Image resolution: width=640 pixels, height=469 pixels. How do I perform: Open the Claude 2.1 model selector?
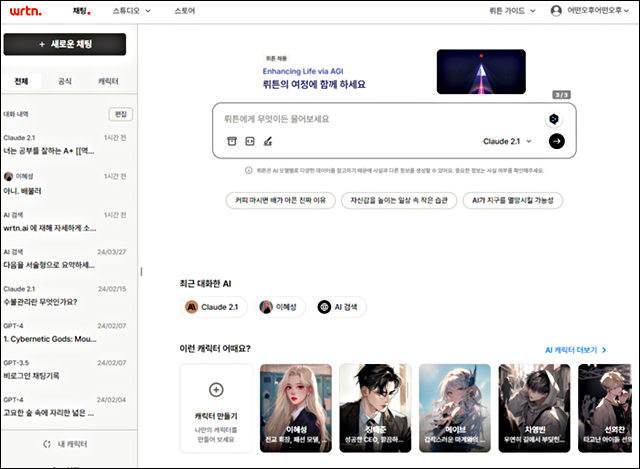[x=507, y=141]
